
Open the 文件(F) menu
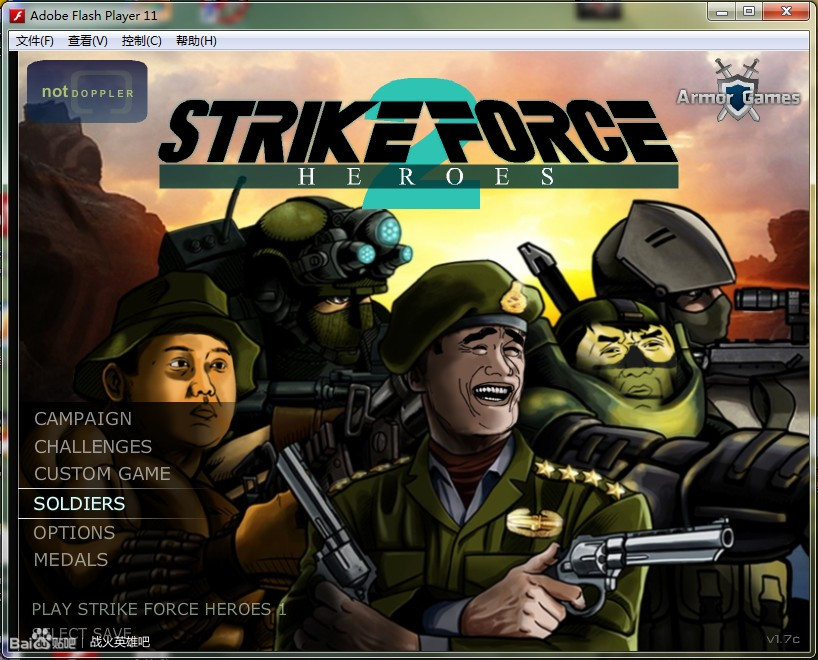tap(35, 41)
